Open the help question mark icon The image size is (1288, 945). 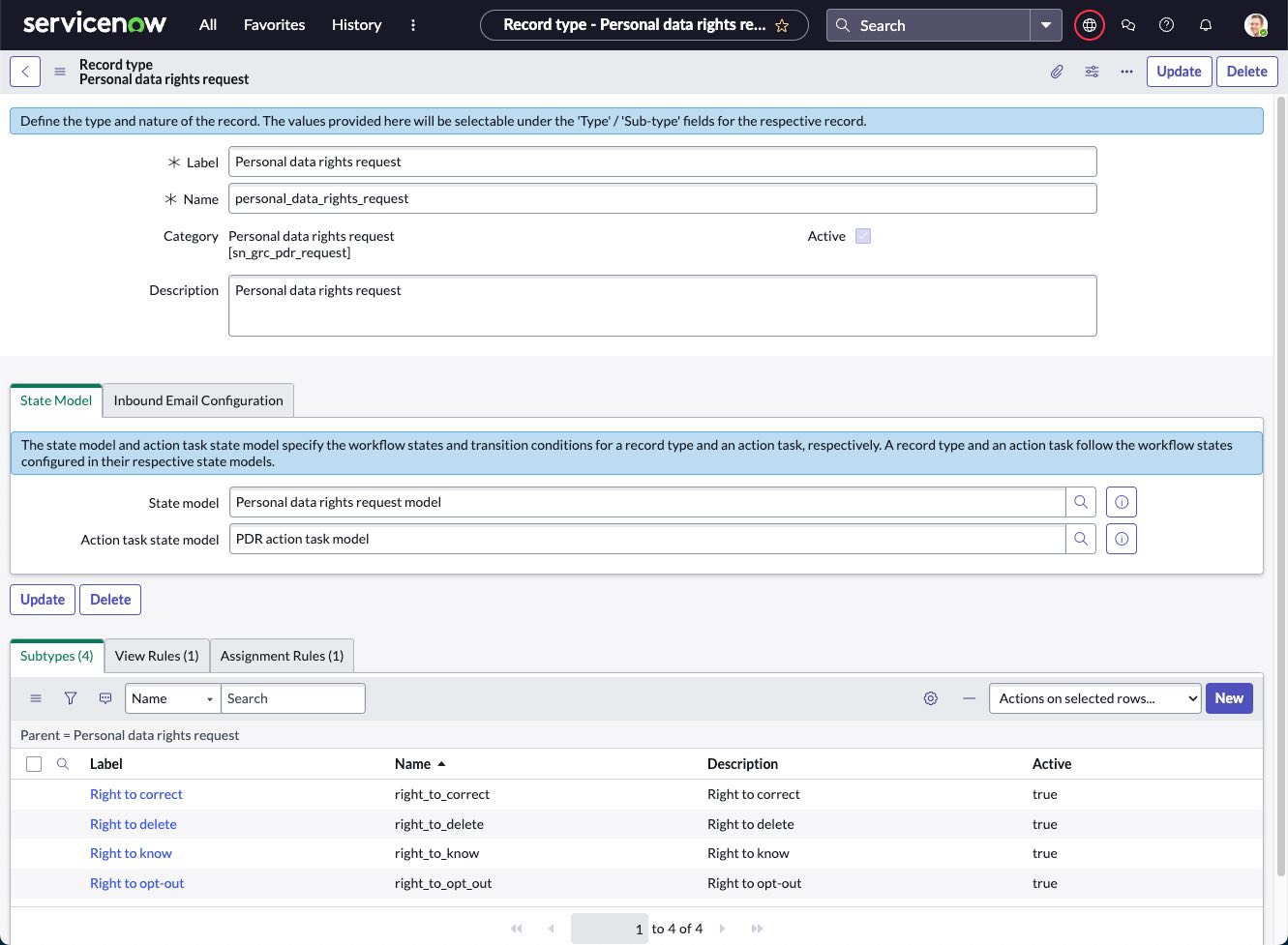[x=1166, y=25]
